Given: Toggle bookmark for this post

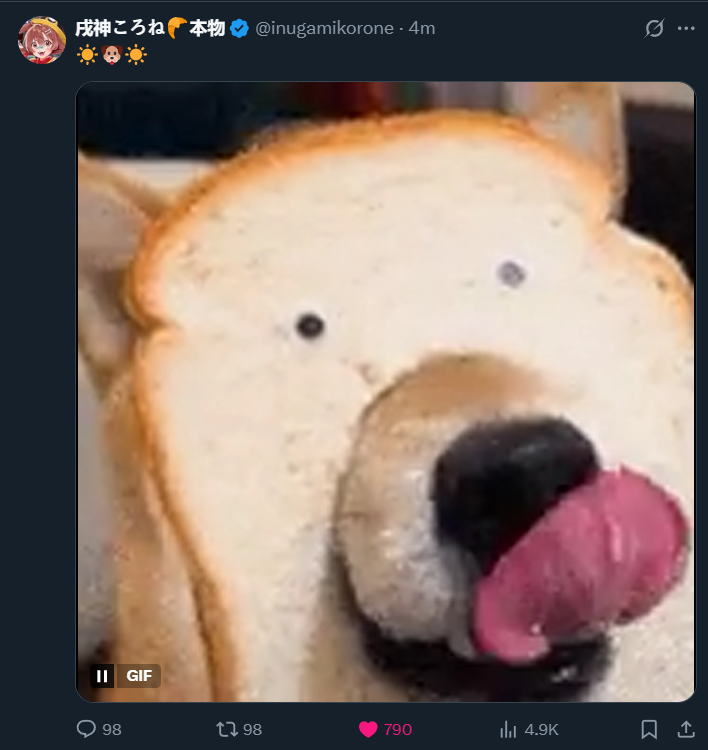Looking at the screenshot, I should pos(649,729).
